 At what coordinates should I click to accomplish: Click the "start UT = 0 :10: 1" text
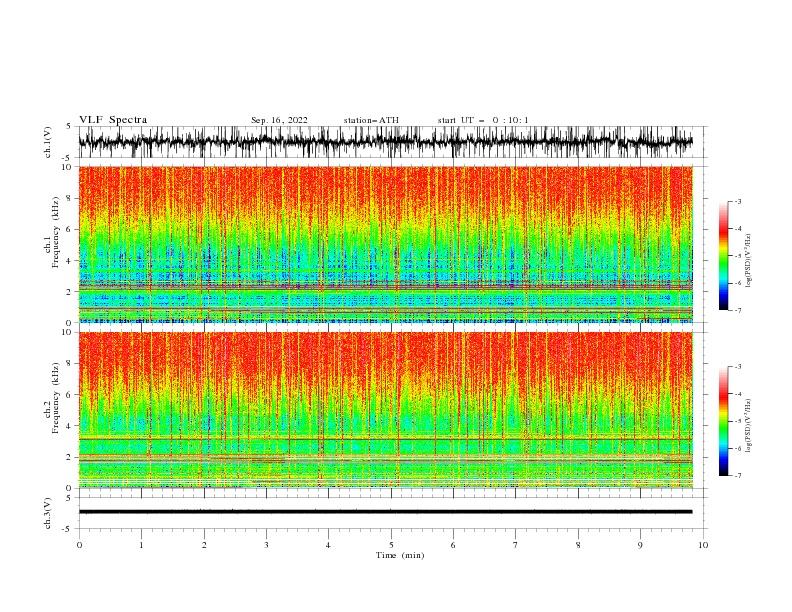pyautogui.click(x=483, y=120)
